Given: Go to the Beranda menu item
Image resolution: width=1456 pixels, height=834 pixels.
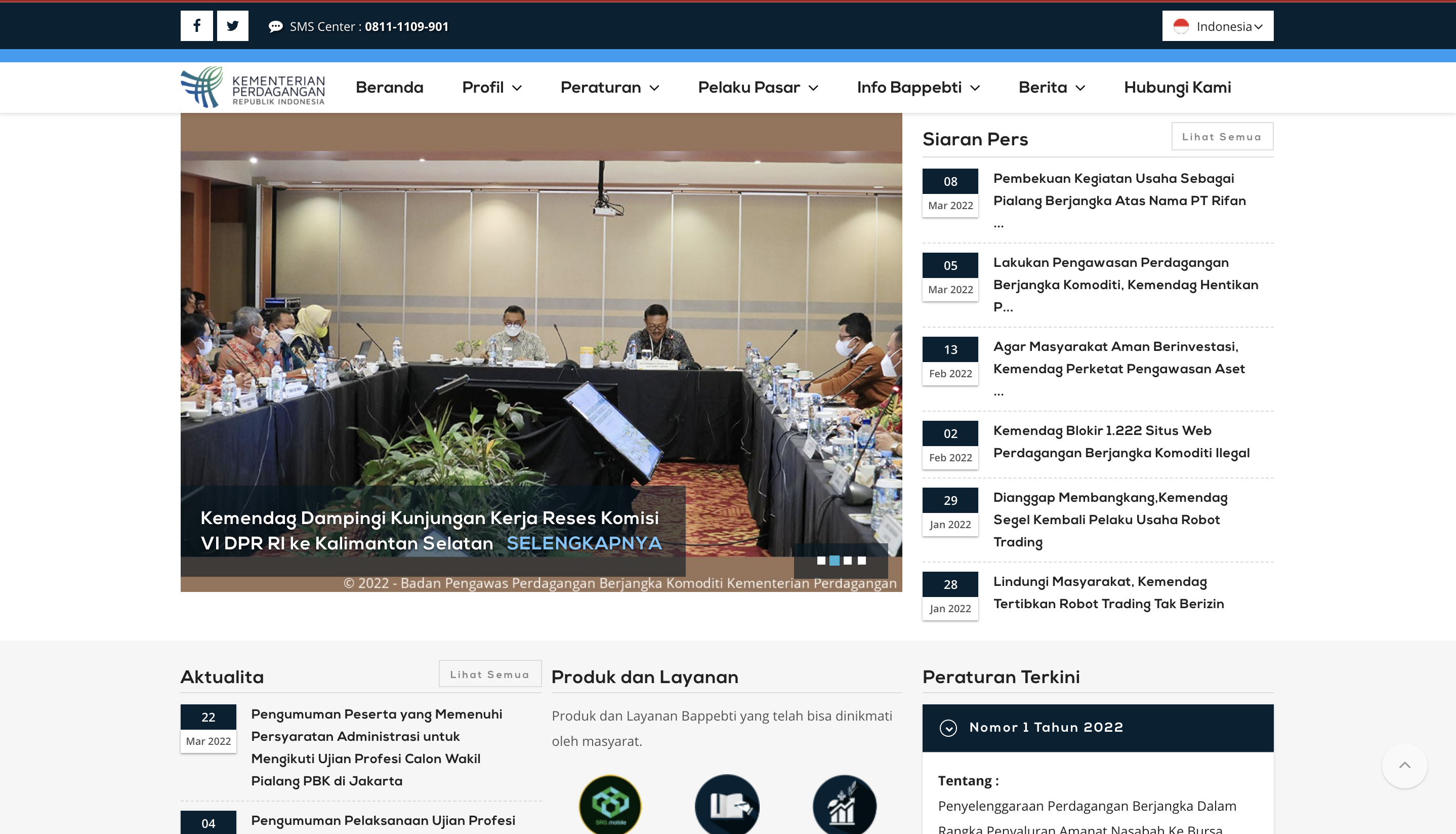Looking at the screenshot, I should [389, 88].
